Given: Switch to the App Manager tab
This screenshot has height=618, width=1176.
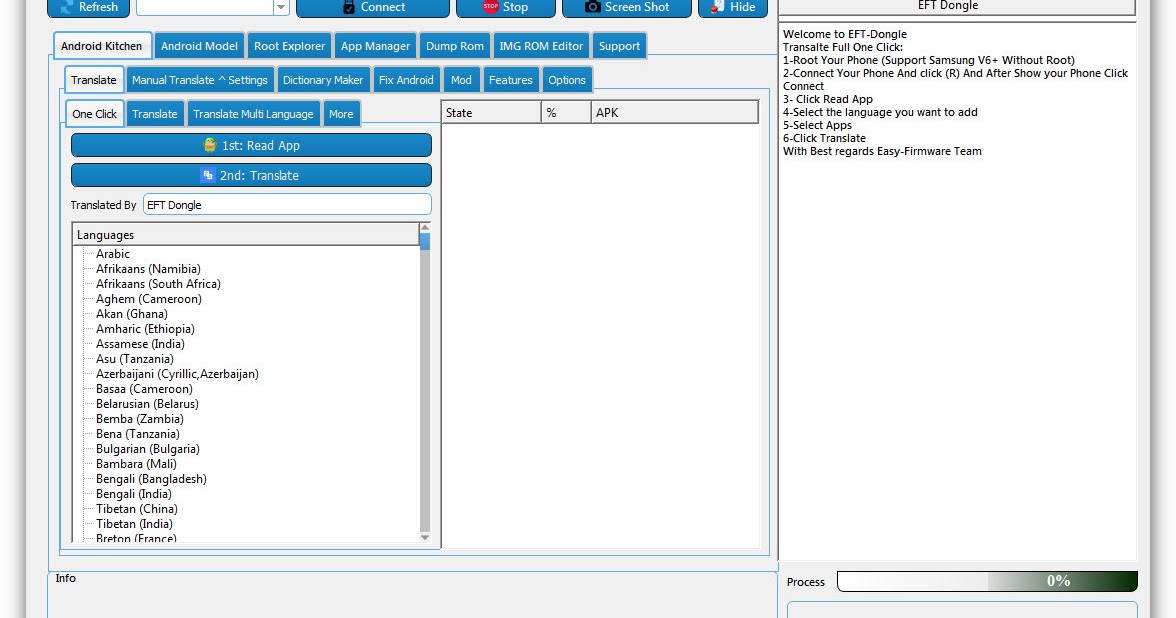Looking at the screenshot, I should tap(375, 46).
